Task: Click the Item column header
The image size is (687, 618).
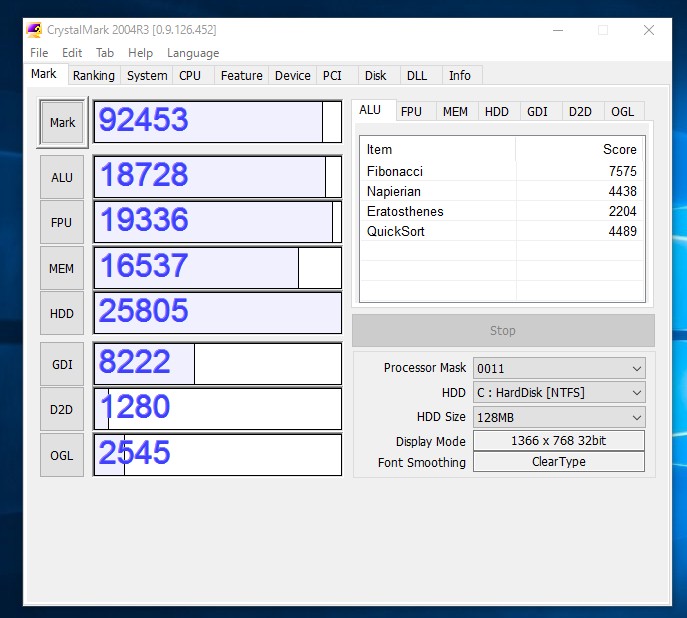Action: point(438,149)
